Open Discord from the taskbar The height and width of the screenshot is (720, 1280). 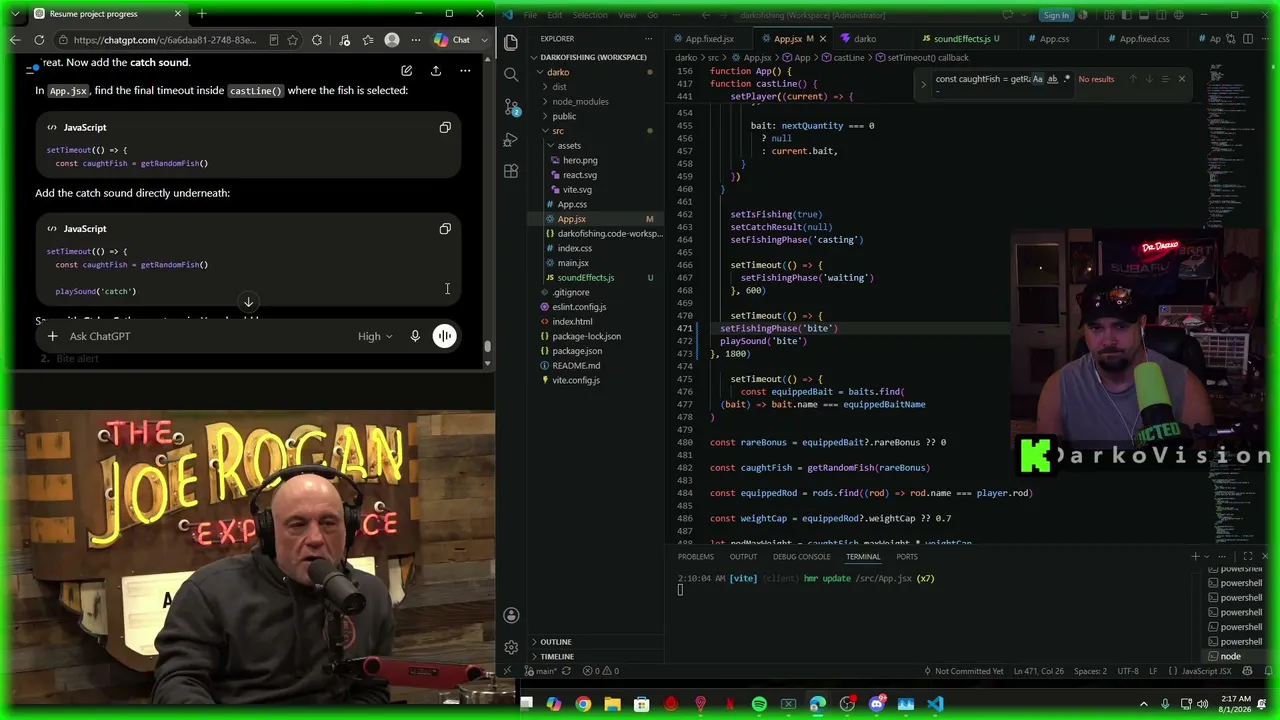876,704
